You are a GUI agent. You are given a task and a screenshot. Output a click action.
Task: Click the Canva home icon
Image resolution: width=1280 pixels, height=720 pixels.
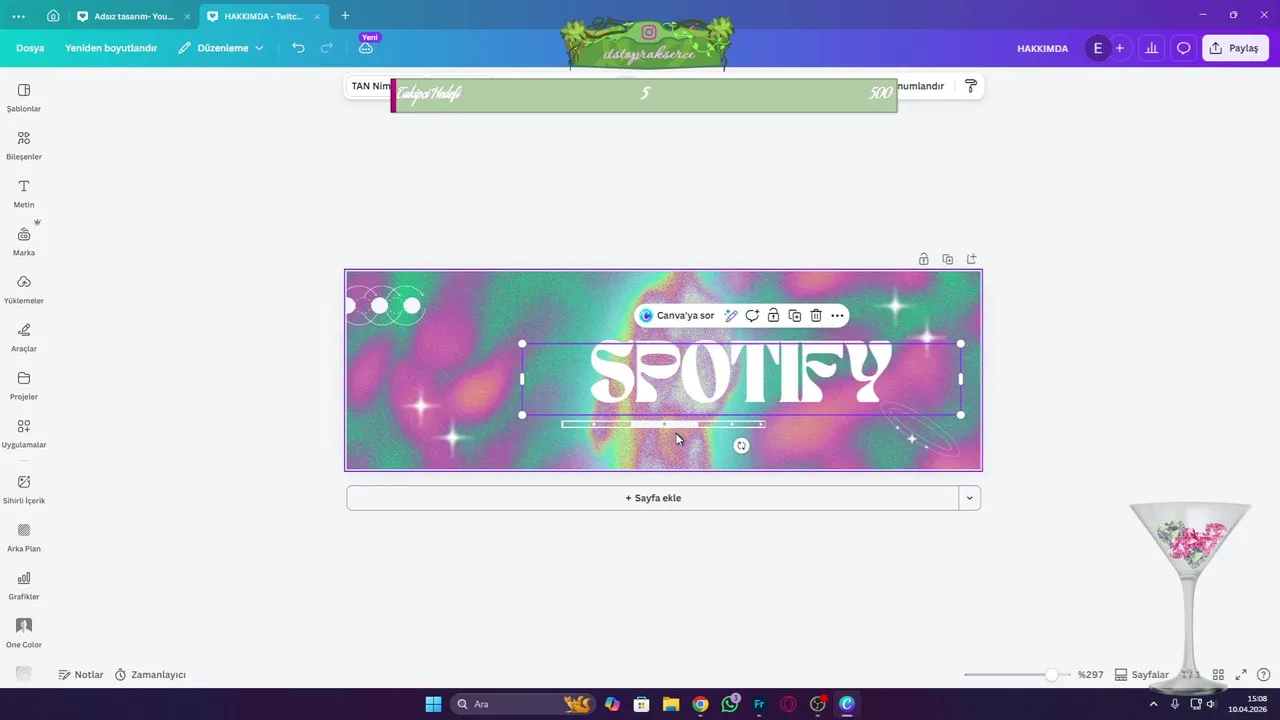pyautogui.click(x=53, y=16)
